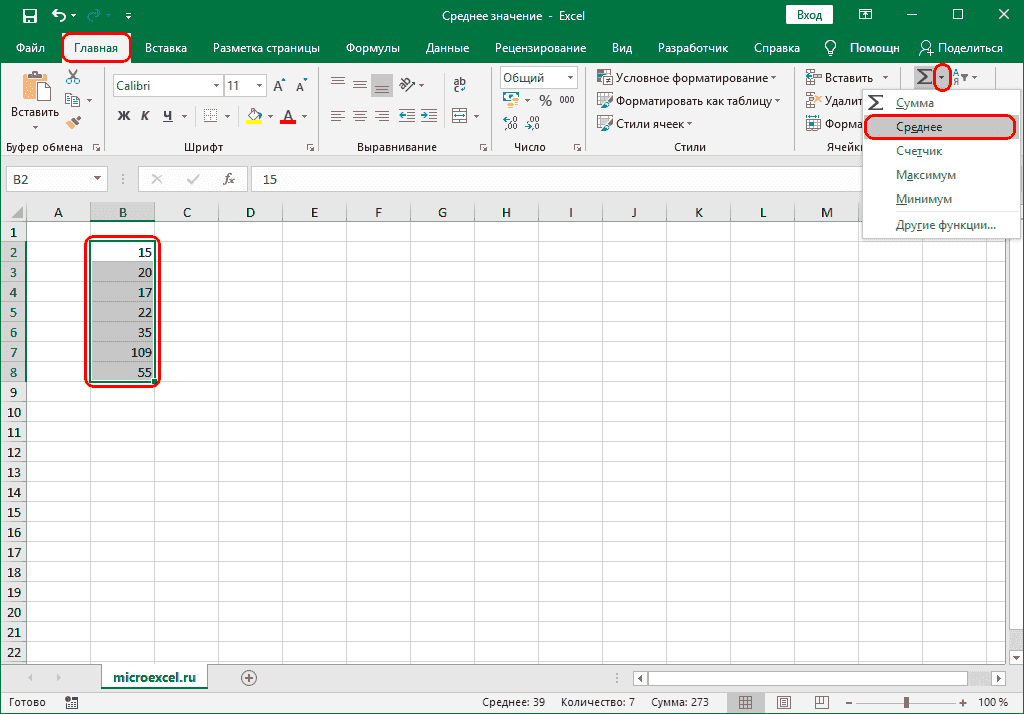Click the increase font size icon
Image resolution: width=1024 pixels, height=714 pixels.
click(x=280, y=86)
